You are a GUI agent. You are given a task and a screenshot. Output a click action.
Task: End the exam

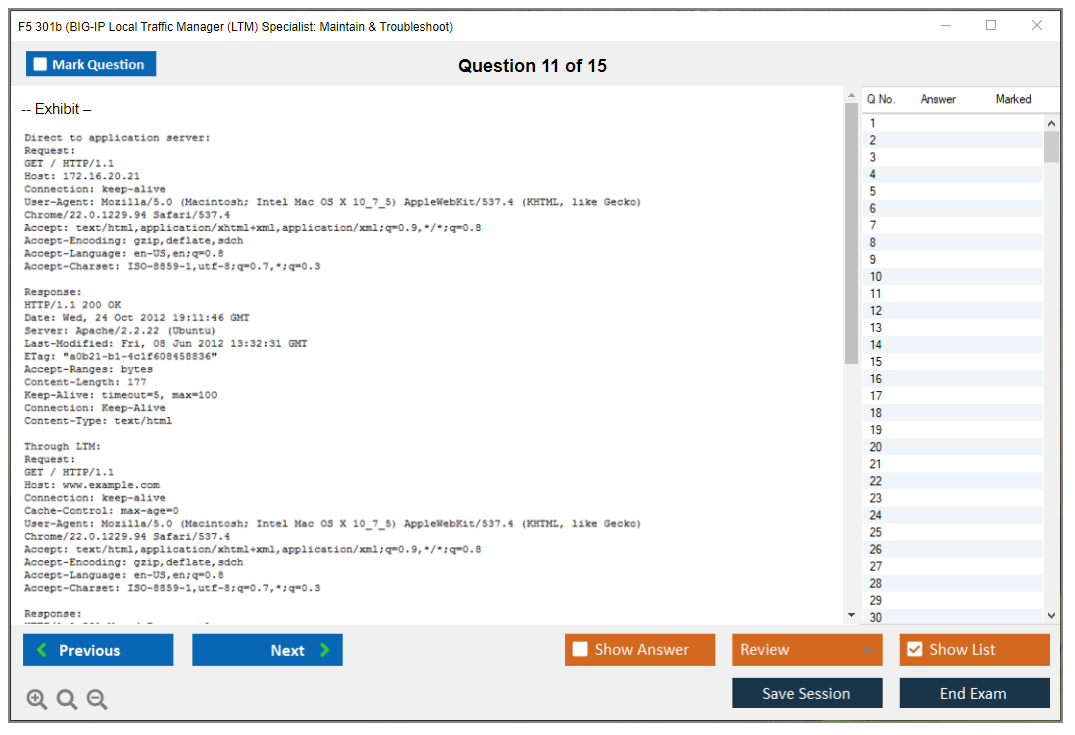coord(974,693)
